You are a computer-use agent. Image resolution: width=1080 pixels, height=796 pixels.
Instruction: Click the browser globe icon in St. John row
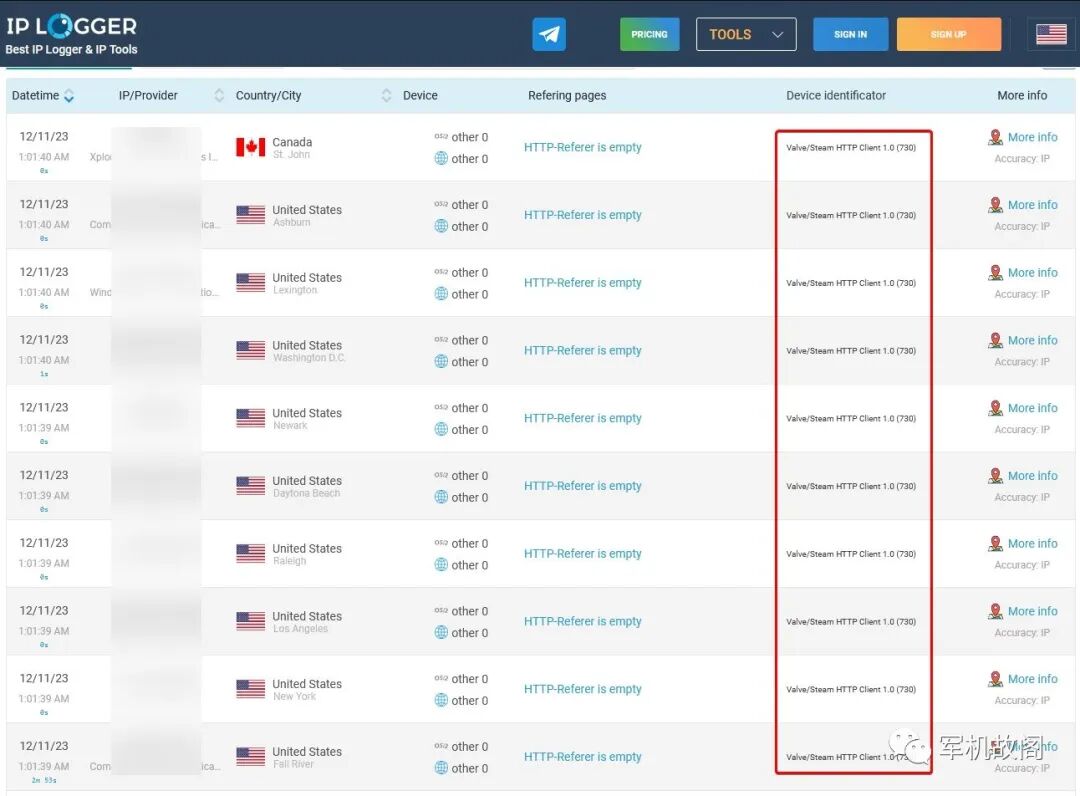point(441,158)
